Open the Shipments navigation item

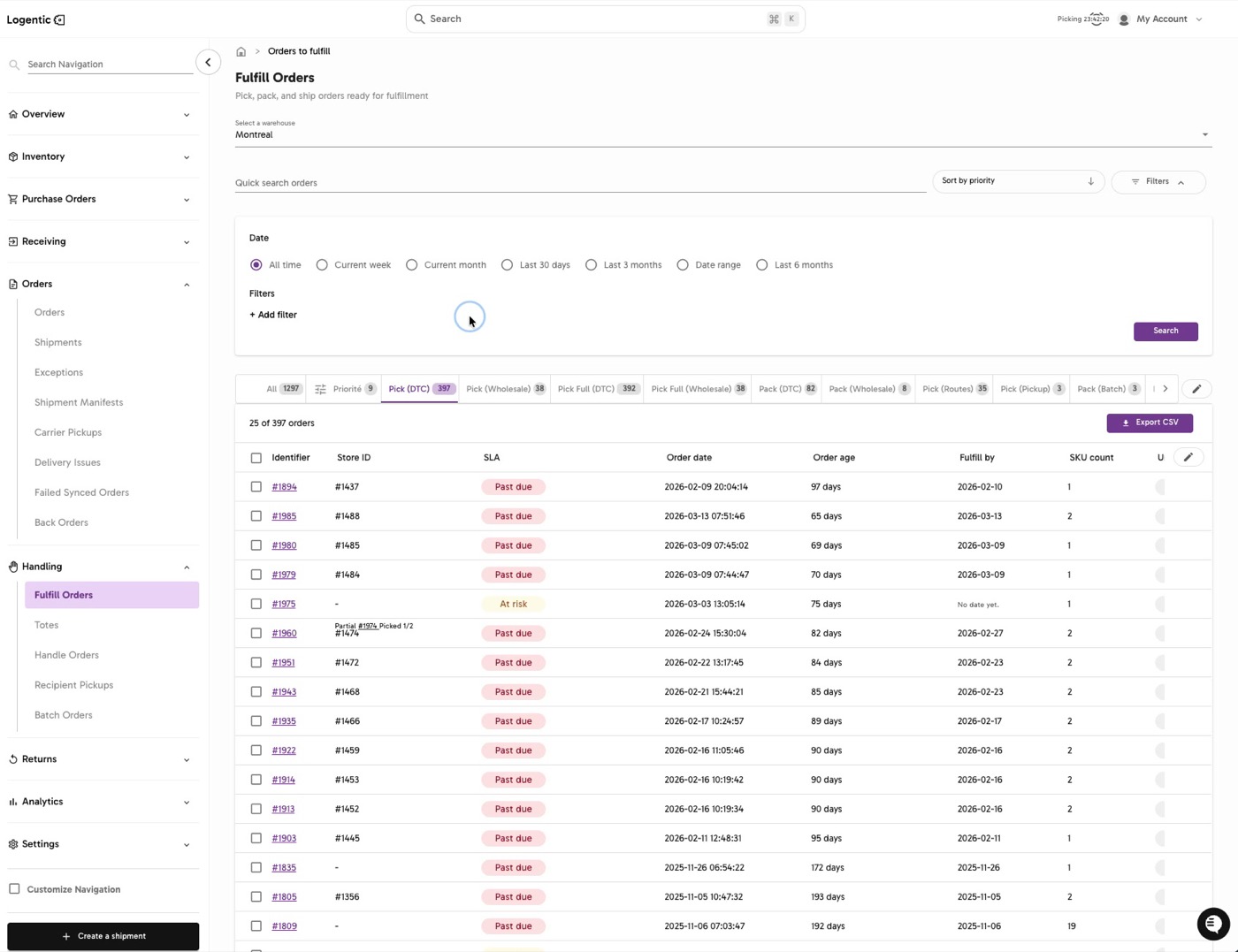pos(58,342)
